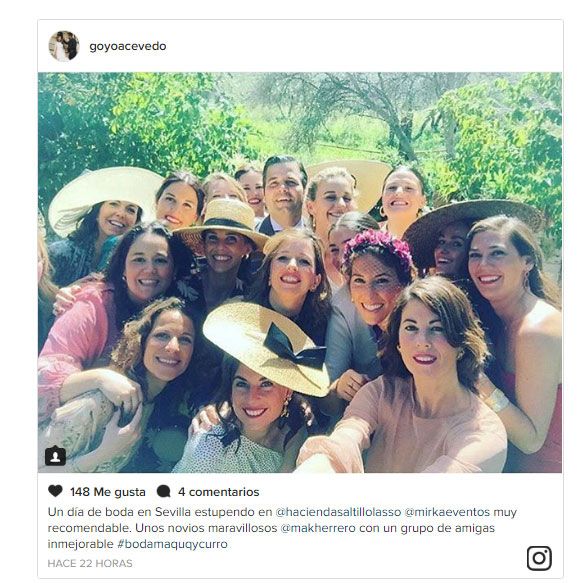
Task: View the 148 Me gusta count
Action: coord(108,492)
